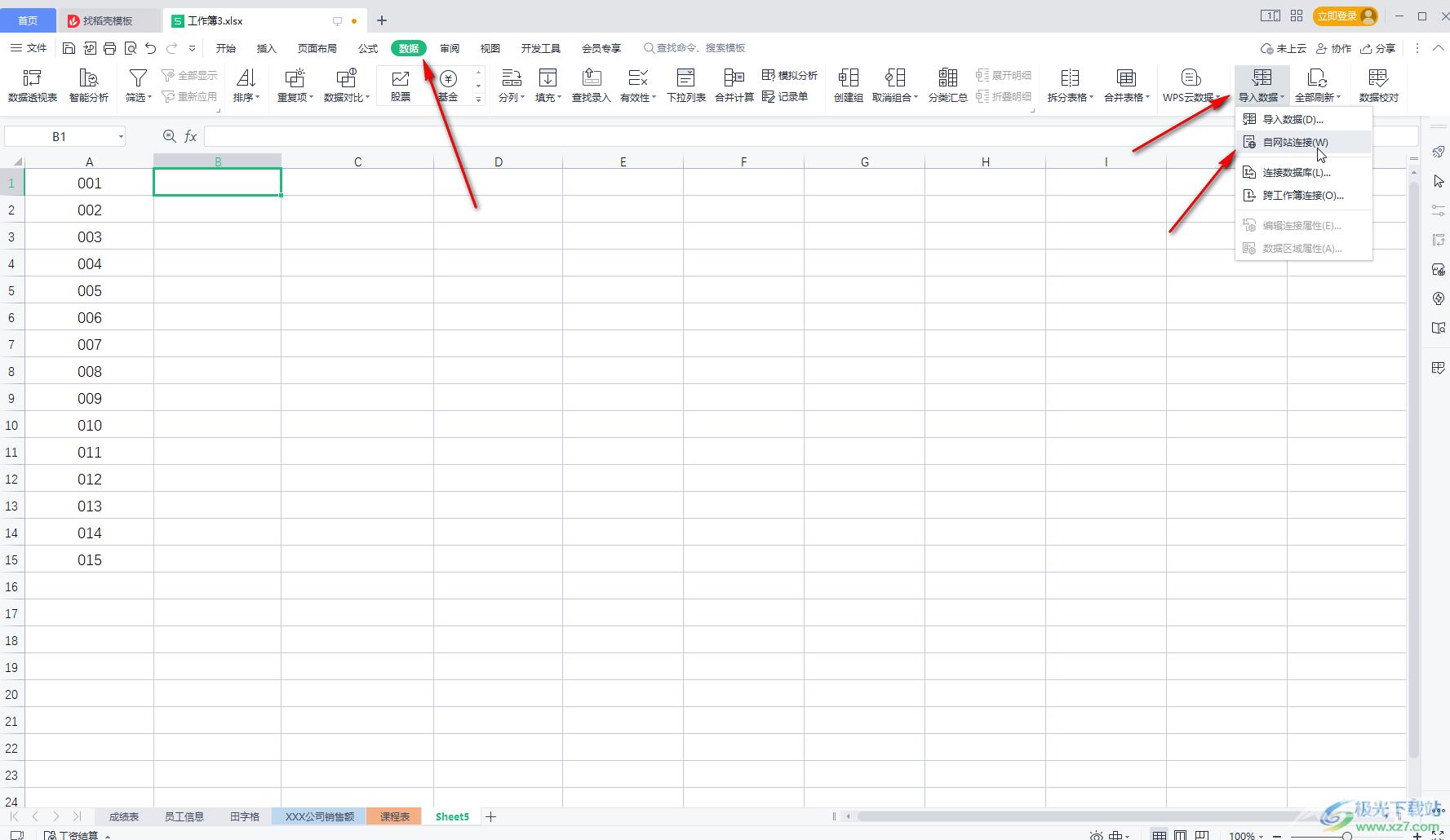Open the 成绩表 sheet tab
Viewport: 1450px width, 840px height.
[124, 816]
